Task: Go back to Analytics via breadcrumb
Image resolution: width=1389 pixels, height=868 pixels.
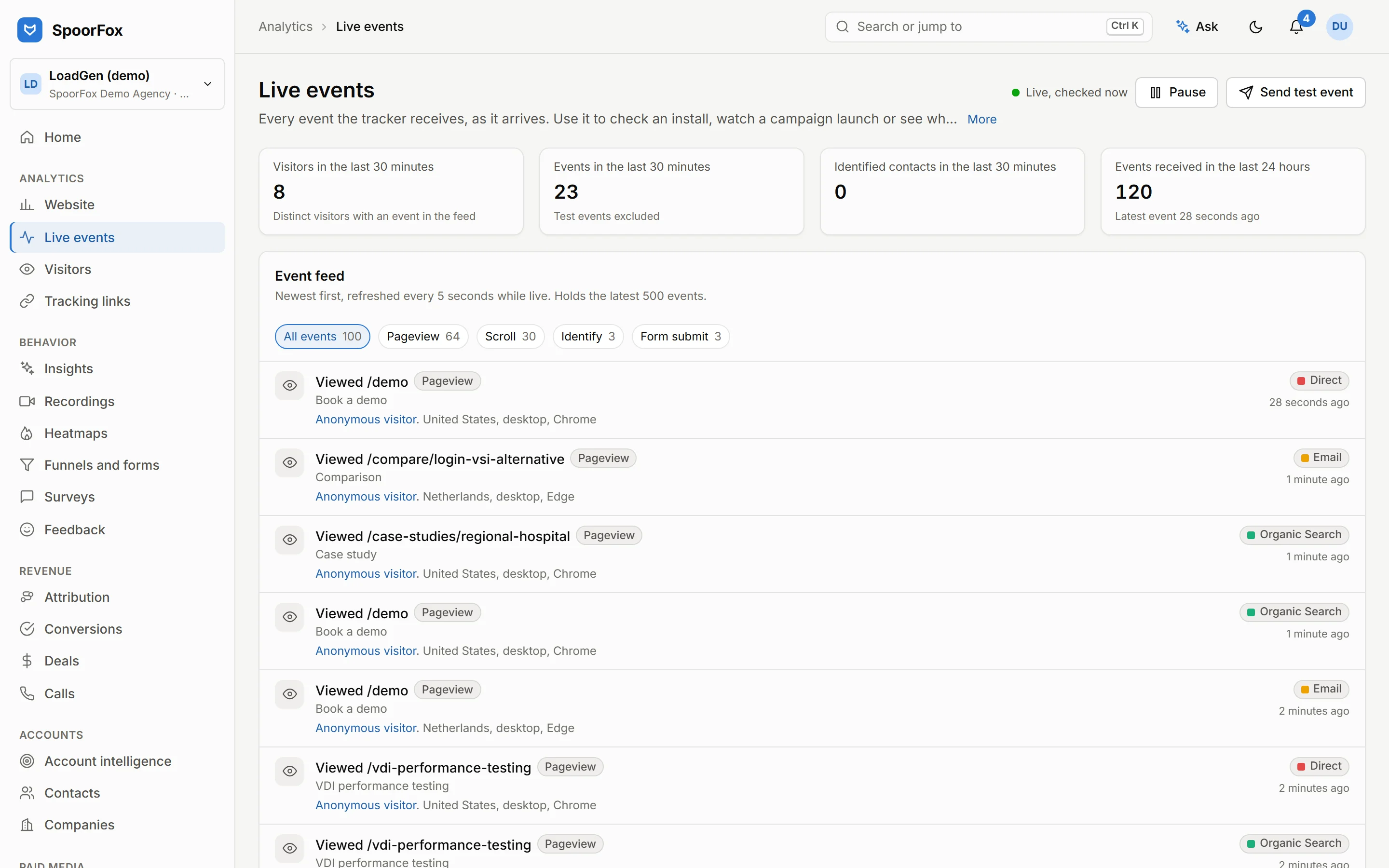Action: click(x=285, y=27)
